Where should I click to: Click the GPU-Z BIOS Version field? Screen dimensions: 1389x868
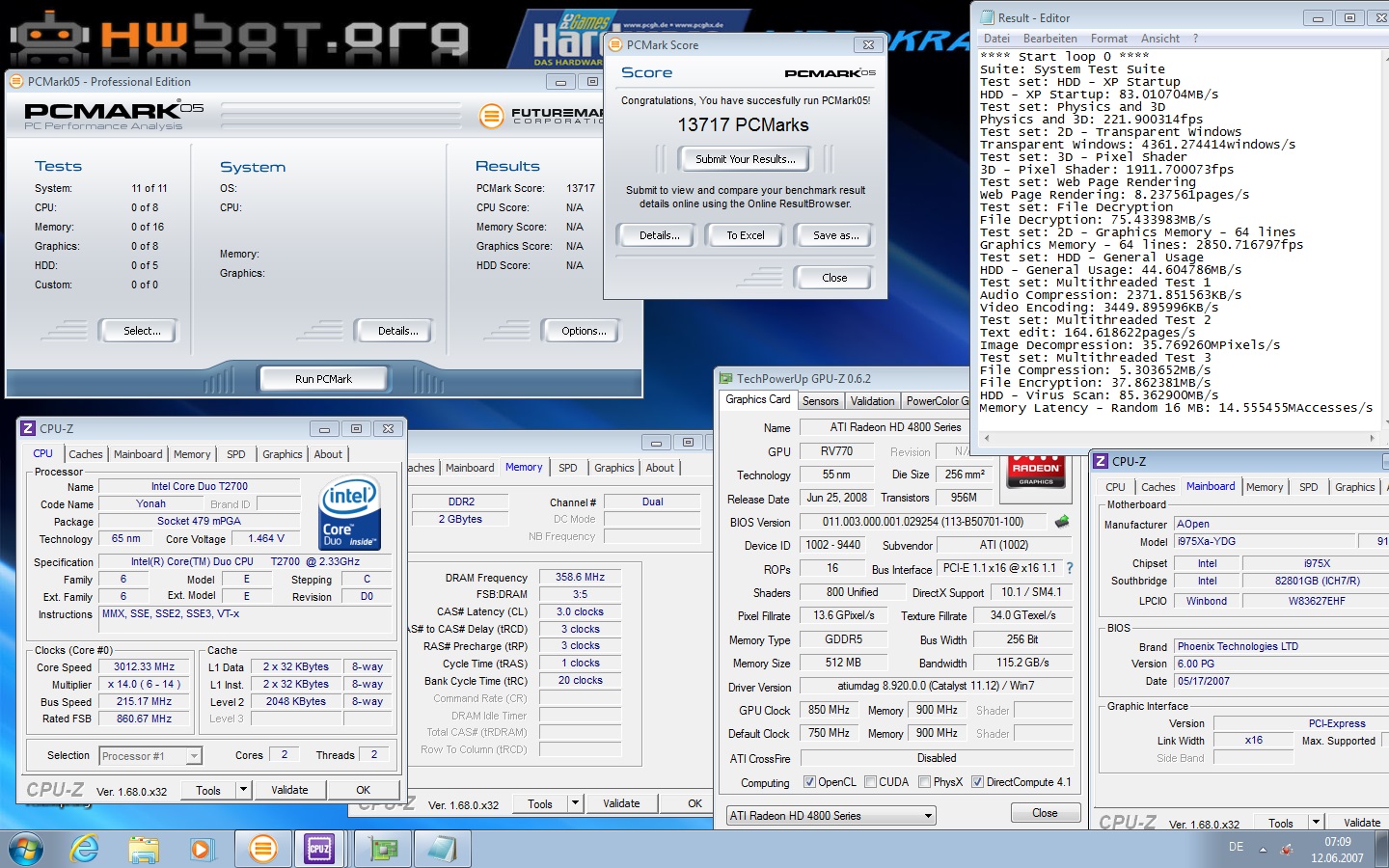pyautogui.click(x=923, y=522)
